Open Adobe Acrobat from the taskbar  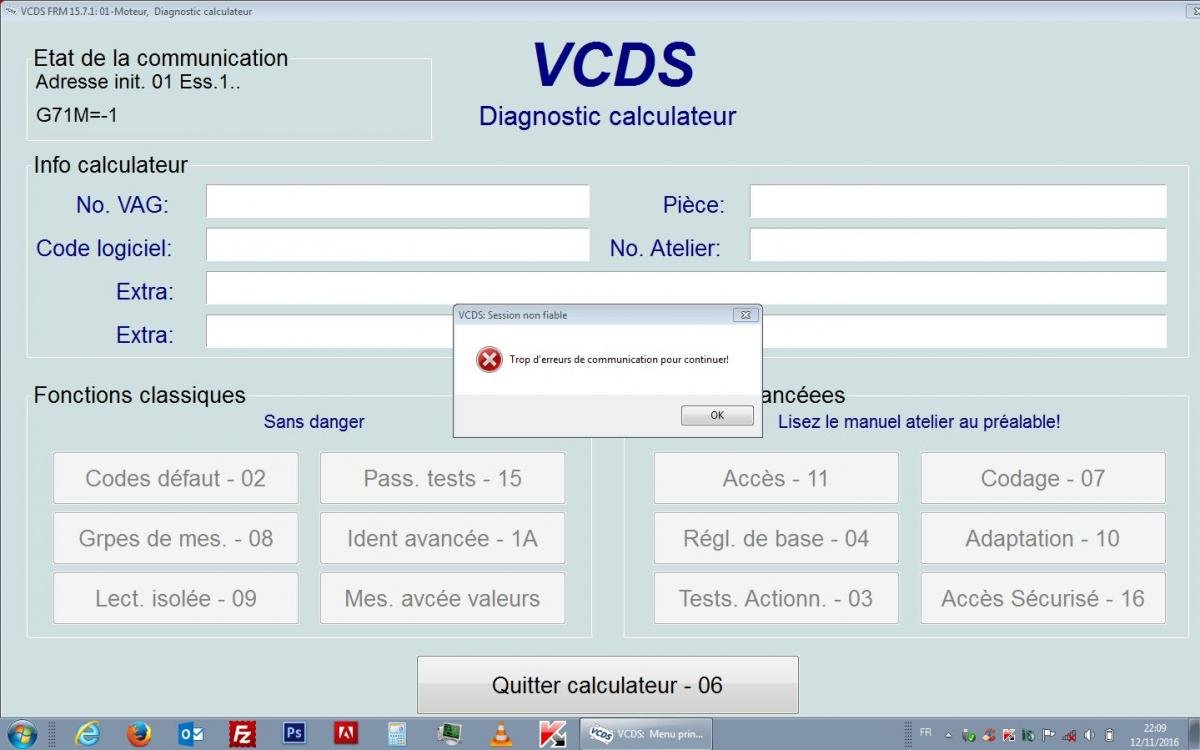(x=346, y=734)
